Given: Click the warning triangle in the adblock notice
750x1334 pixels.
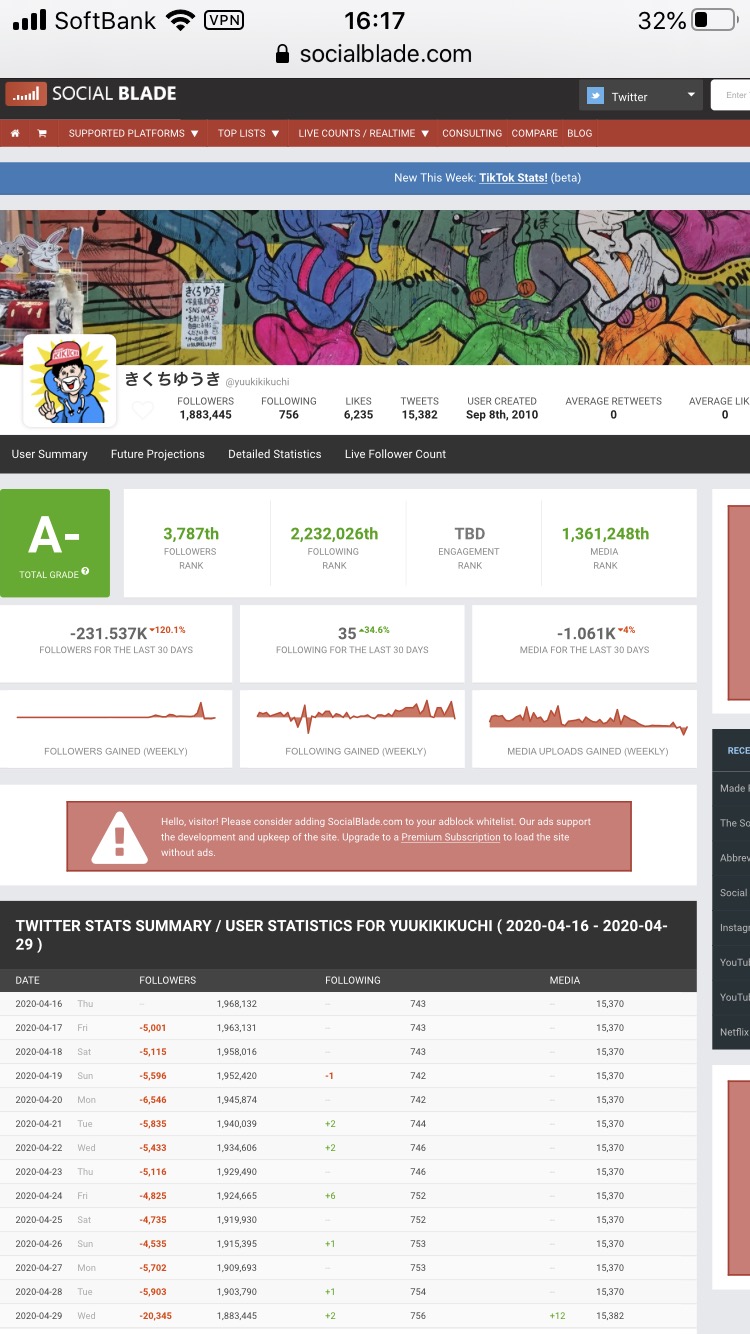Looking at the screenshot, I should (120, 837).
